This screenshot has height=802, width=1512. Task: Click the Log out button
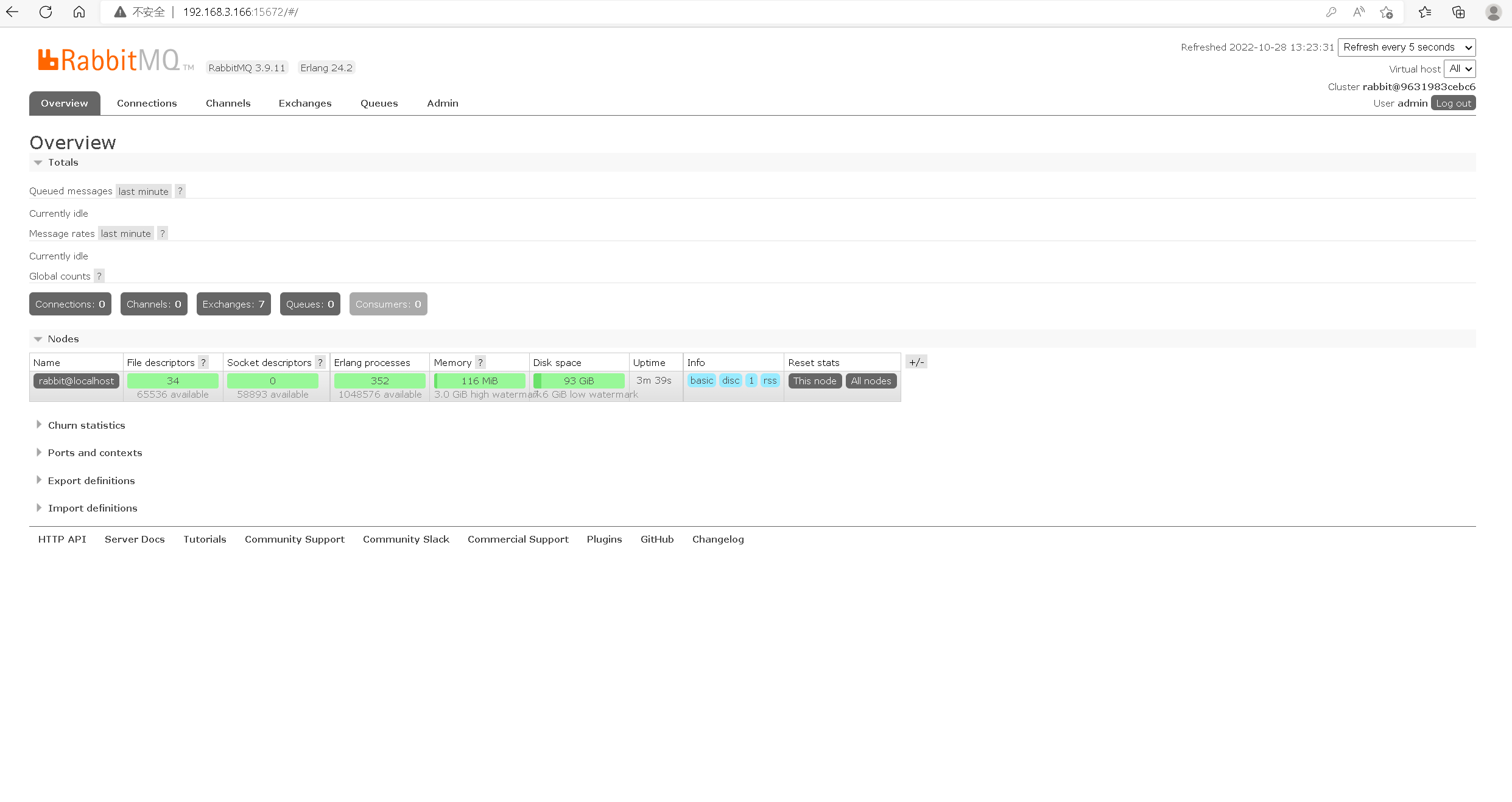tap(1454, 103)
